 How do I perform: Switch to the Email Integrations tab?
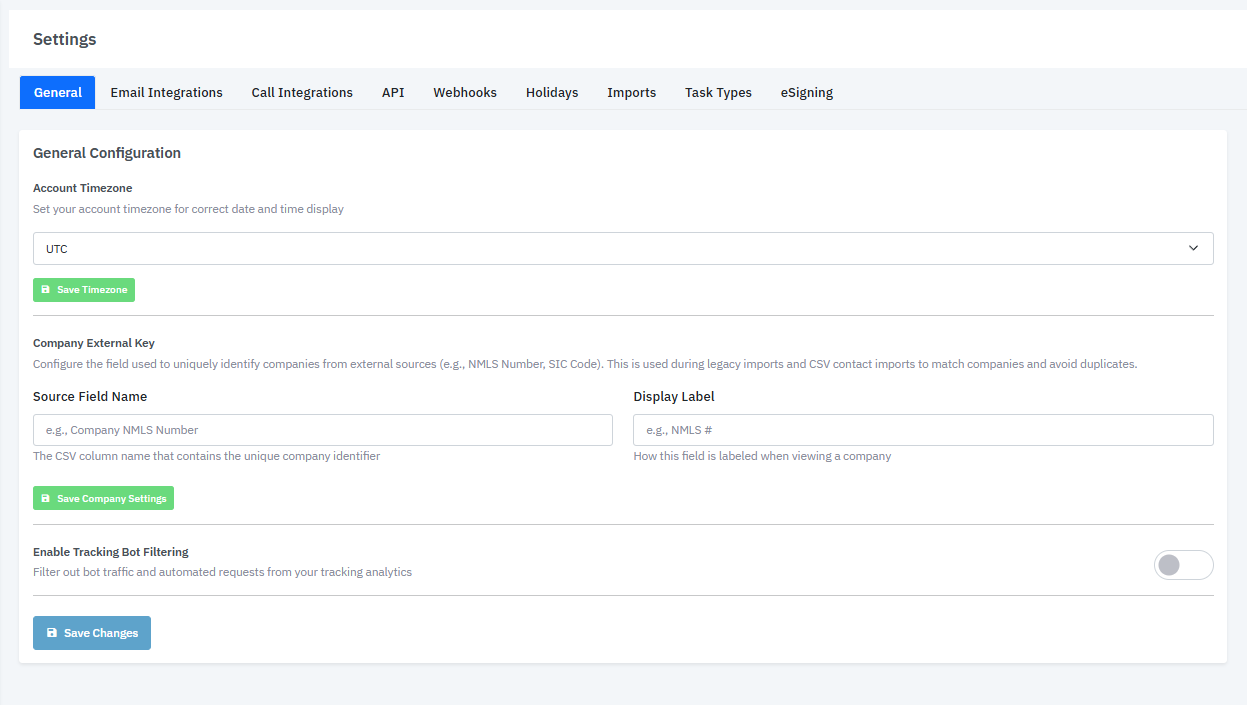(166, 92)
